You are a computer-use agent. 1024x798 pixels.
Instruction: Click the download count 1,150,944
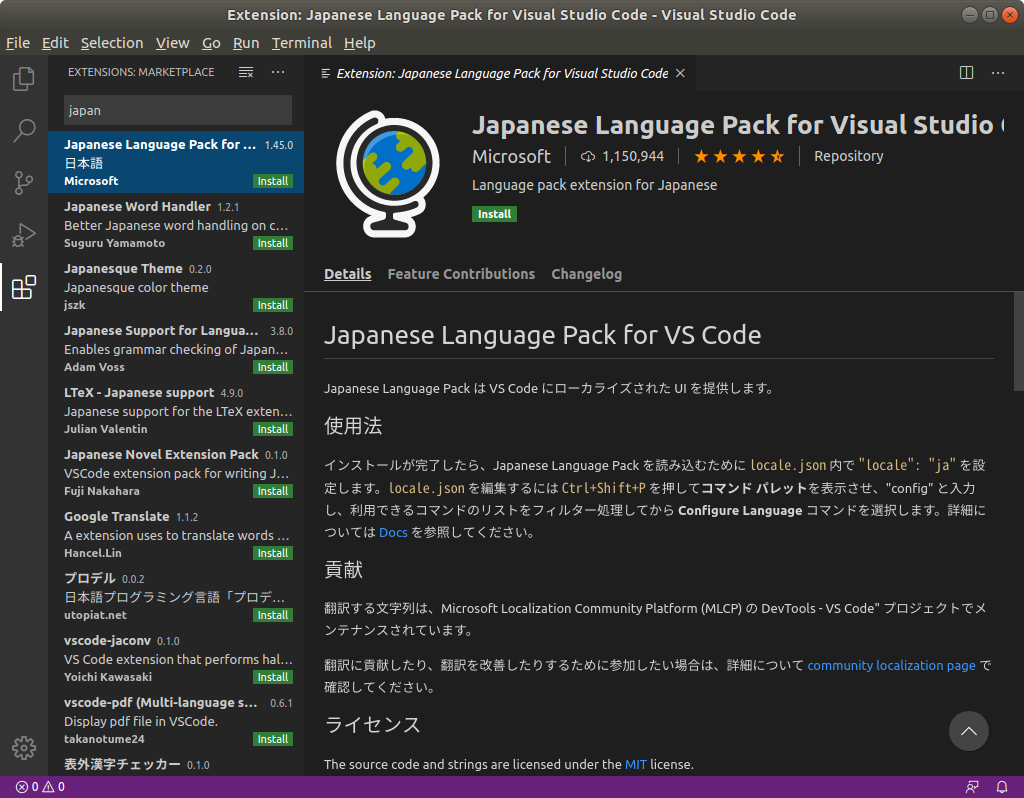point(622,157)
